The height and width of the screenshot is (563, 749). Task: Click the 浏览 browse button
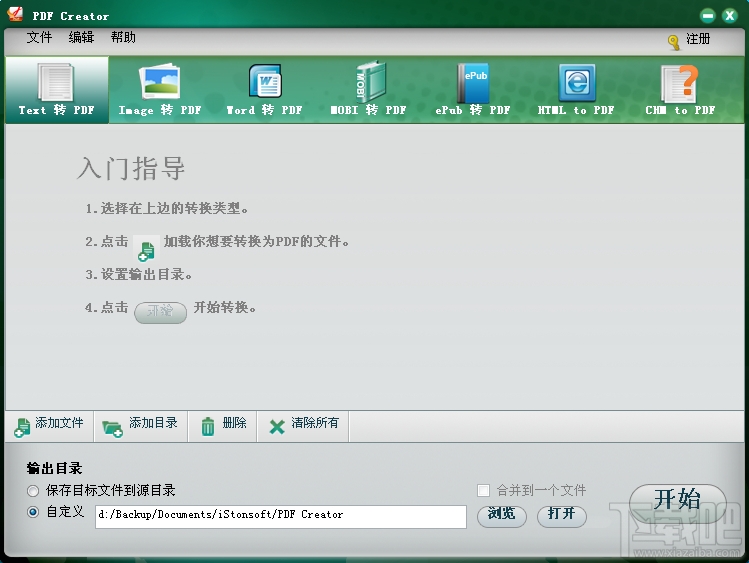click(x=502, y=516)
